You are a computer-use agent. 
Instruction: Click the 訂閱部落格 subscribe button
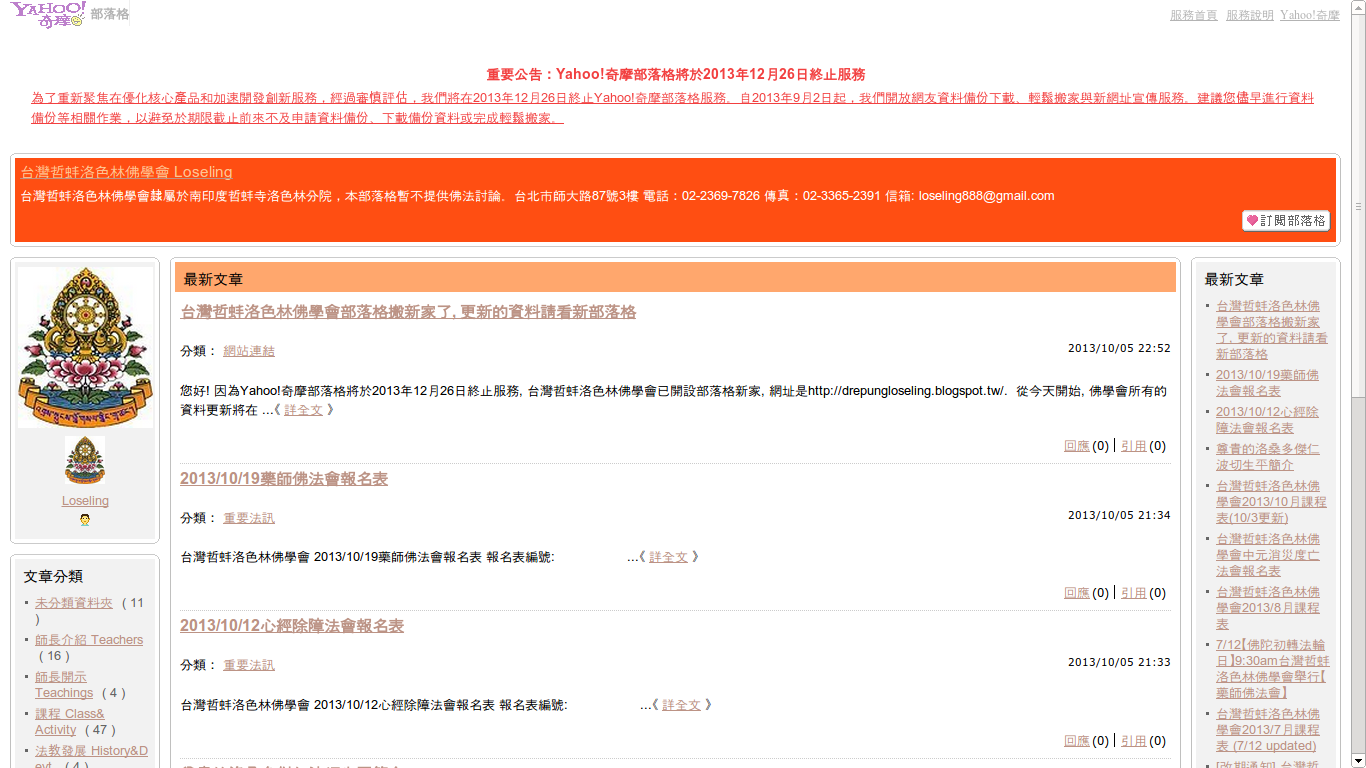pyautogui.click(x=1286, y=220)
